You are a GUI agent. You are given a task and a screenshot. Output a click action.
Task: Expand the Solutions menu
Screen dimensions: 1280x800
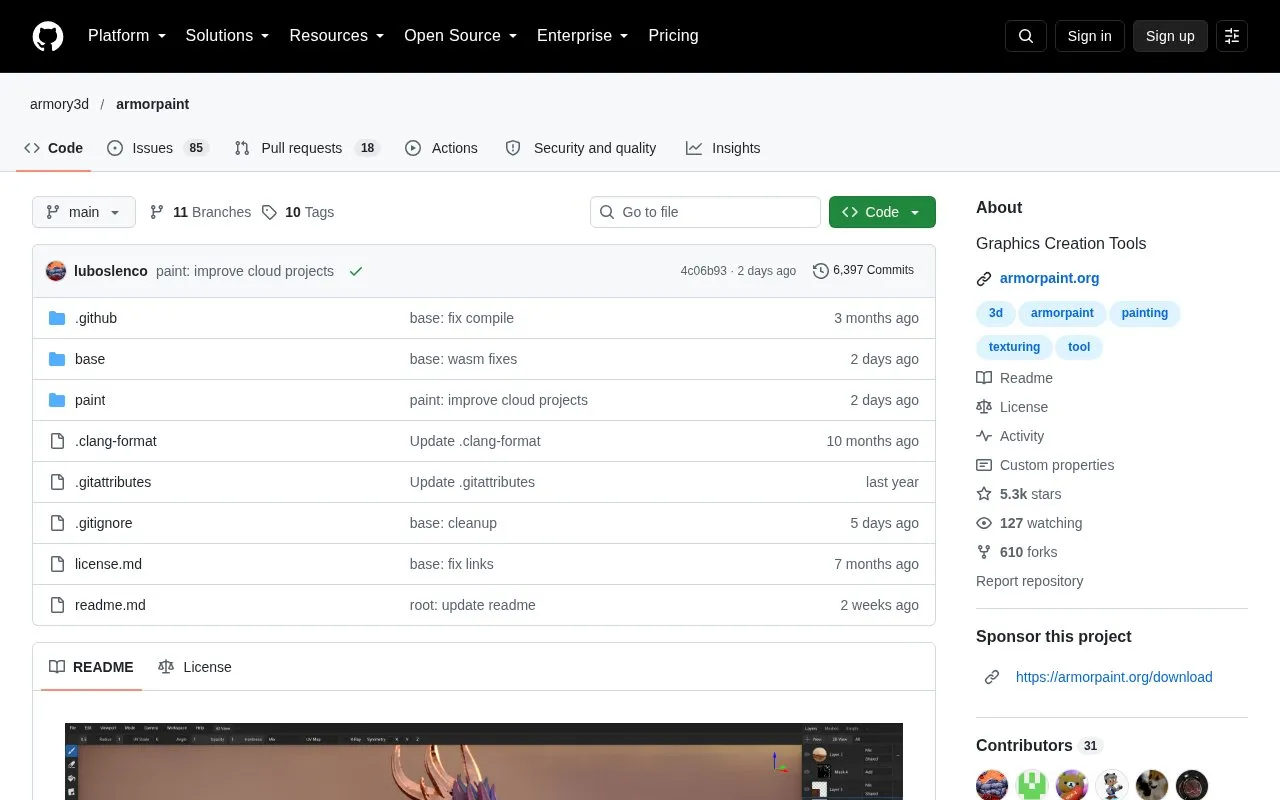pos(228,36)
